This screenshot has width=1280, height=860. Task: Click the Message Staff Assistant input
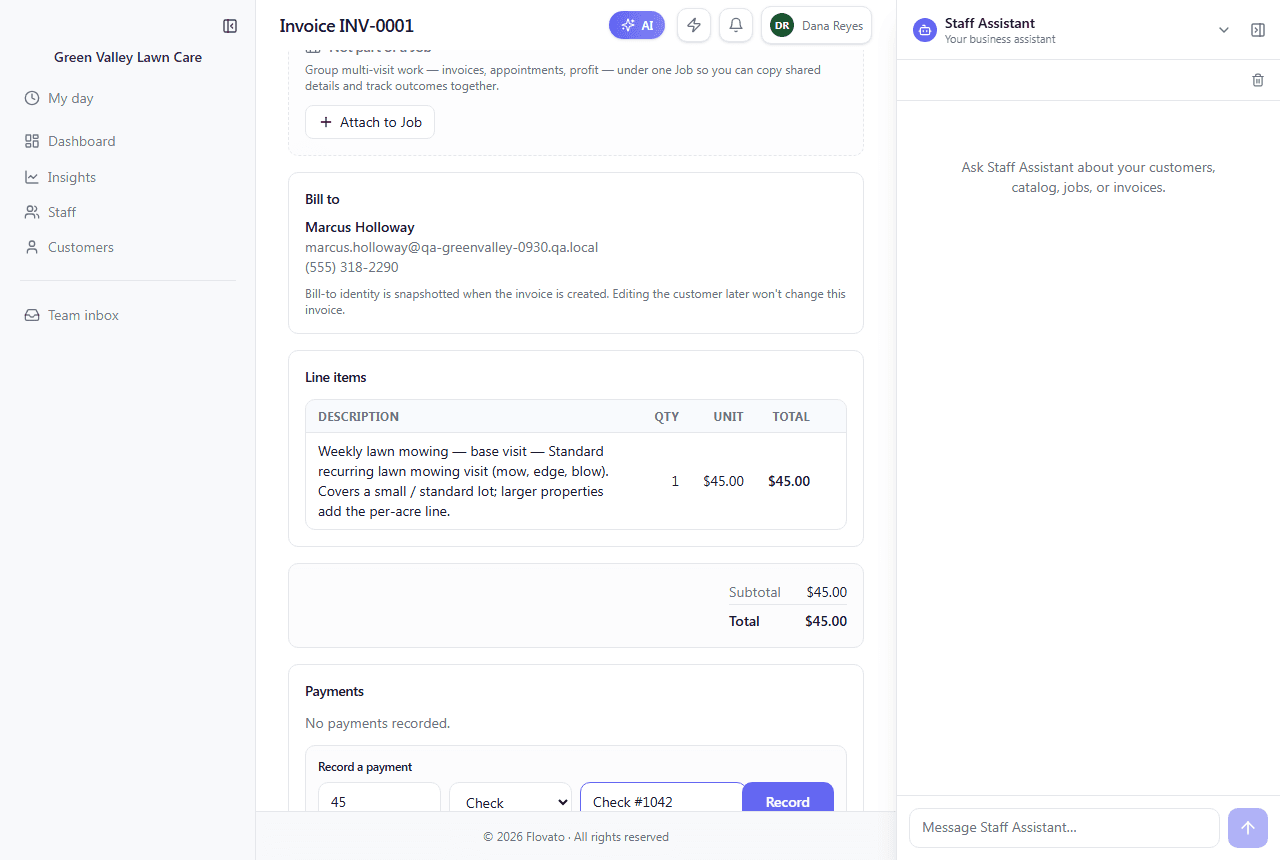[x=1064, y=828]
